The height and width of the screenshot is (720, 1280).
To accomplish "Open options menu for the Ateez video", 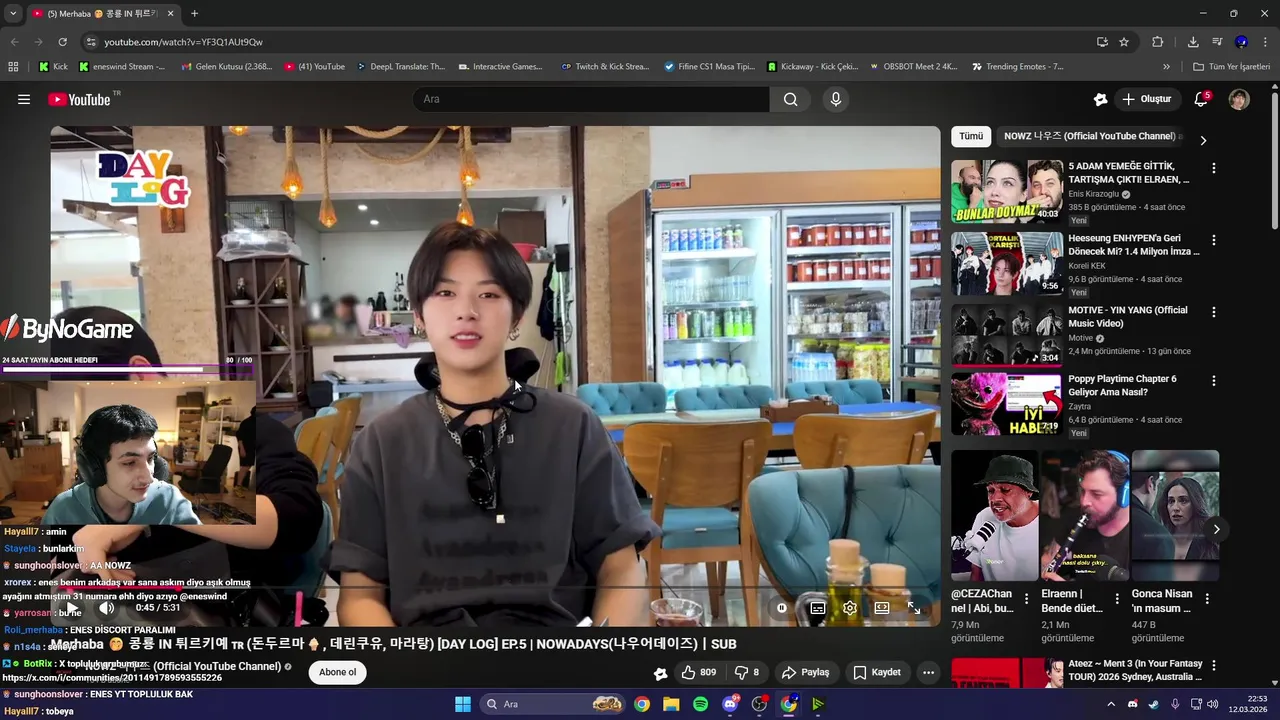I will point(1213,666).
